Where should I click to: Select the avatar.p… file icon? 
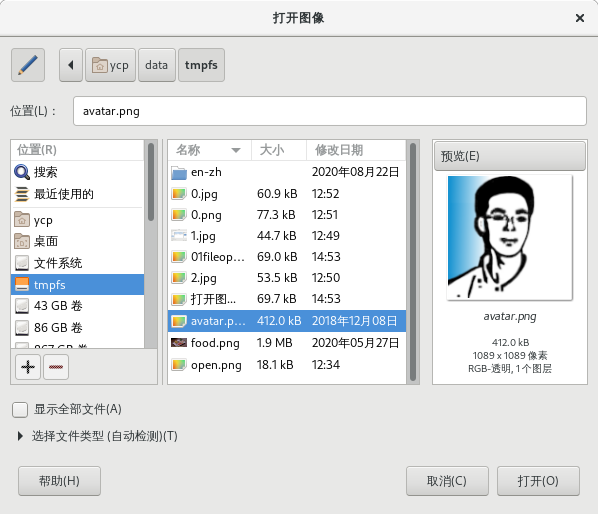[178, 321]
